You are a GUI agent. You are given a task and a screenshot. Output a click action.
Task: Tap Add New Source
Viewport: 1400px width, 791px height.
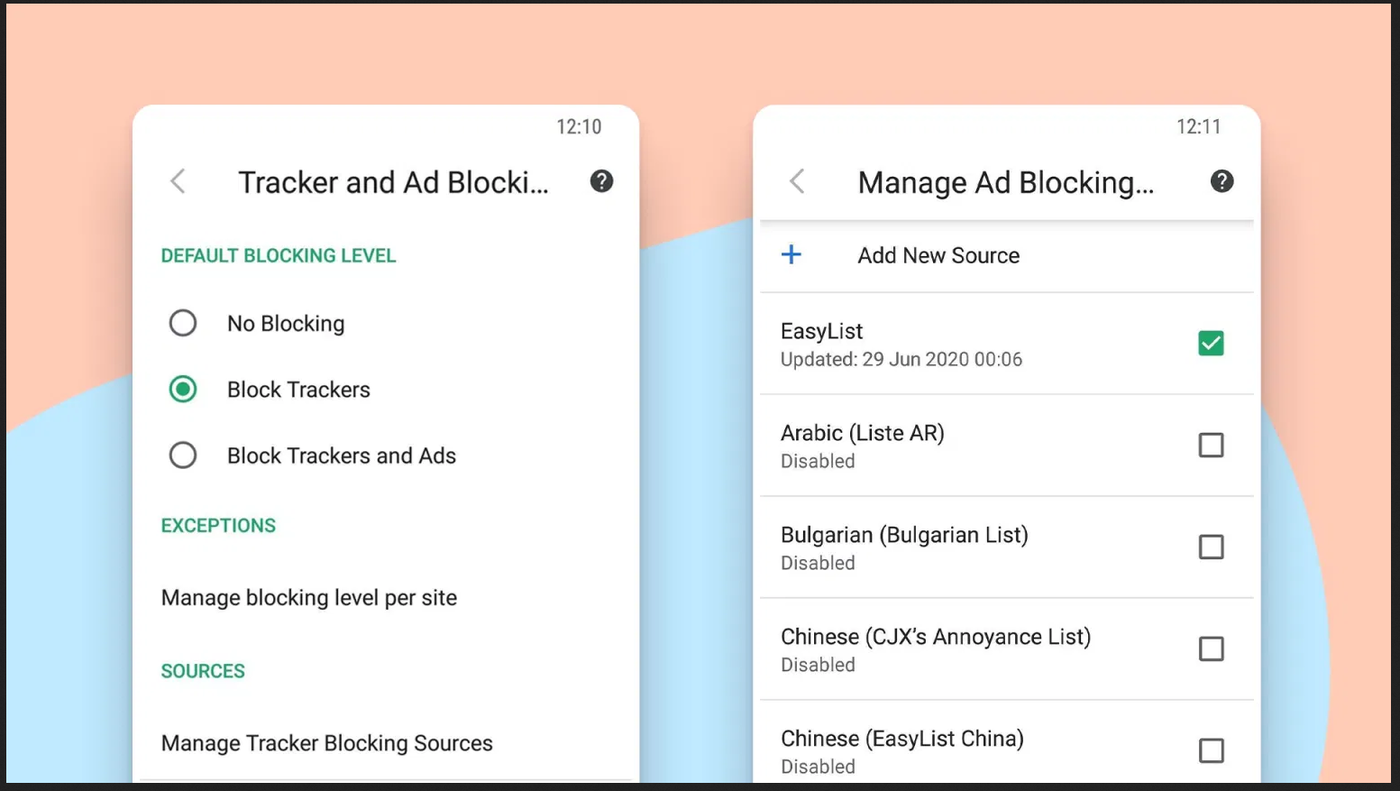point(938,255)
